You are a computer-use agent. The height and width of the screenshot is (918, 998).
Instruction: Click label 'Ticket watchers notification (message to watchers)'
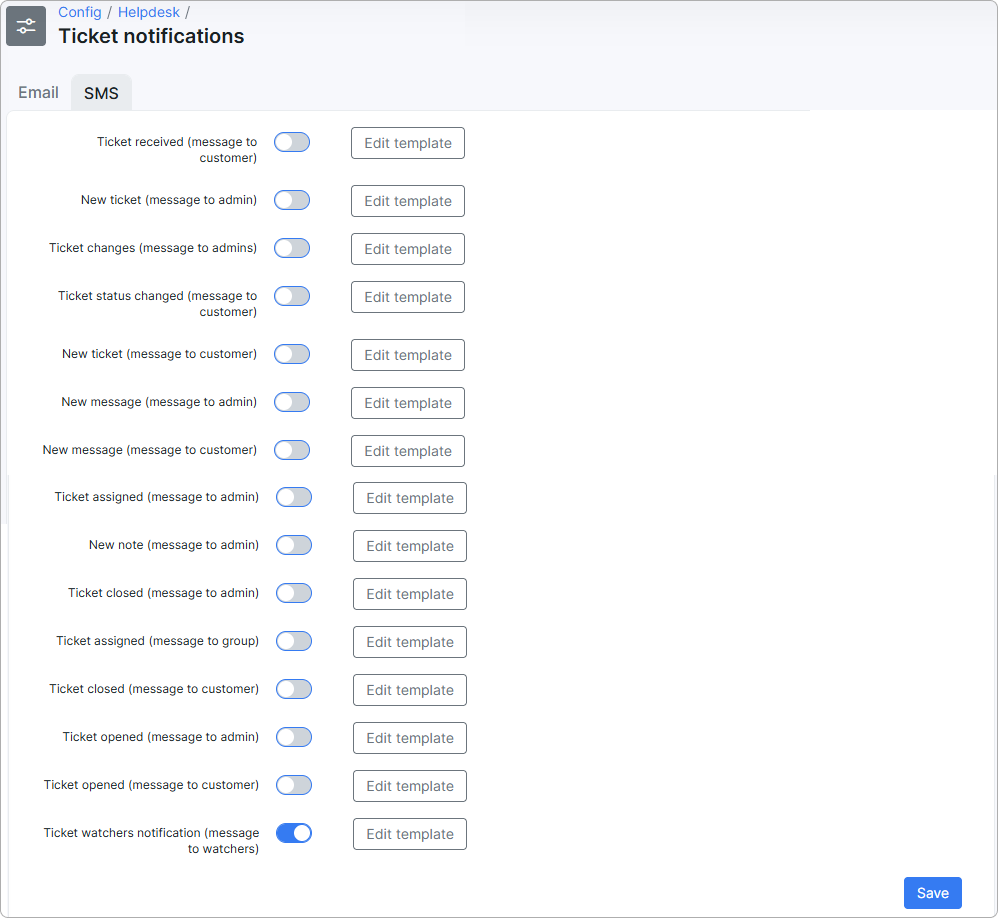[151, 840]
